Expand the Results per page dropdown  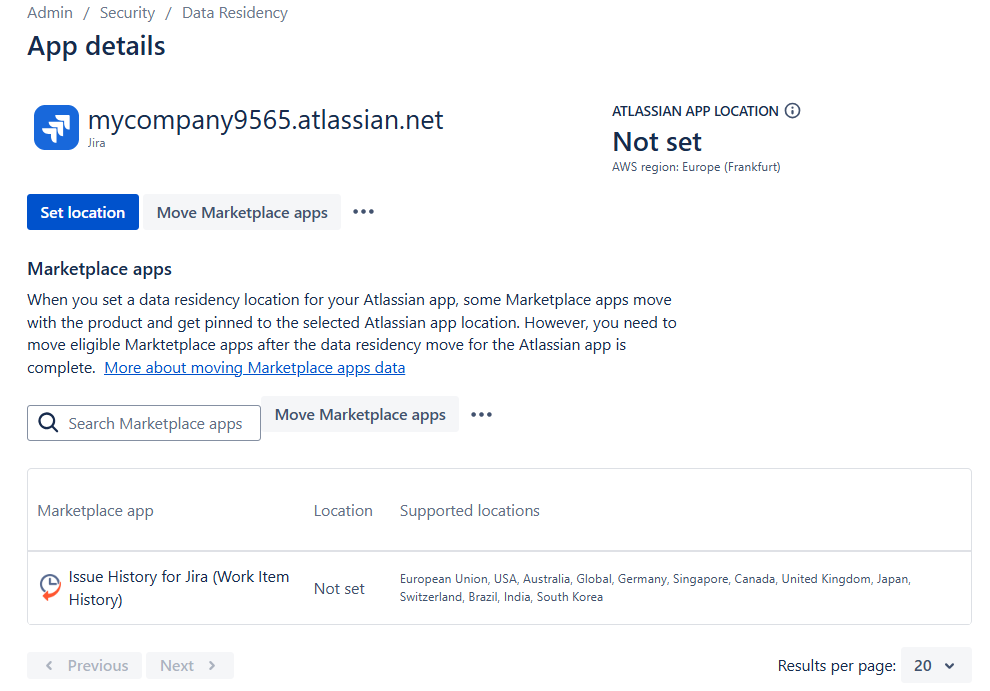935,666
